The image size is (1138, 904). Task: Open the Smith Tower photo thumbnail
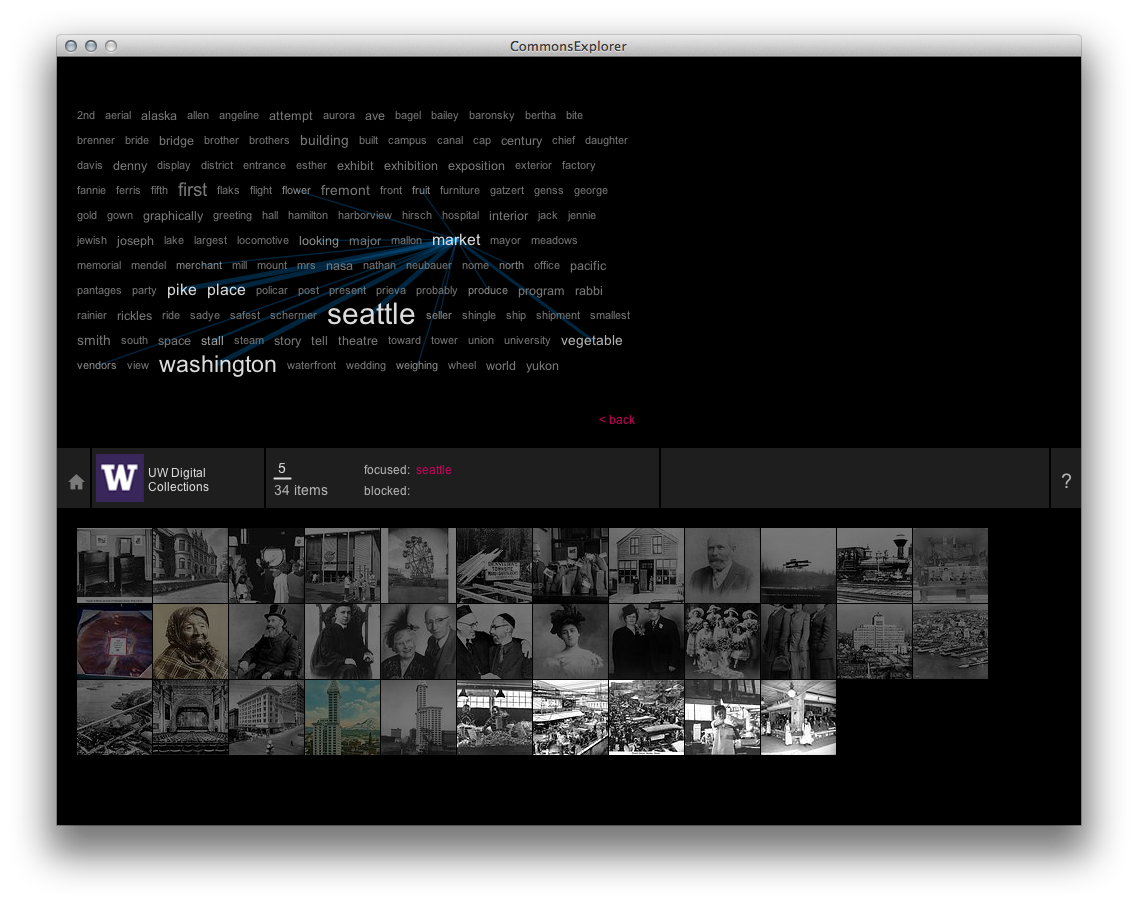click(x=343, y=717)
